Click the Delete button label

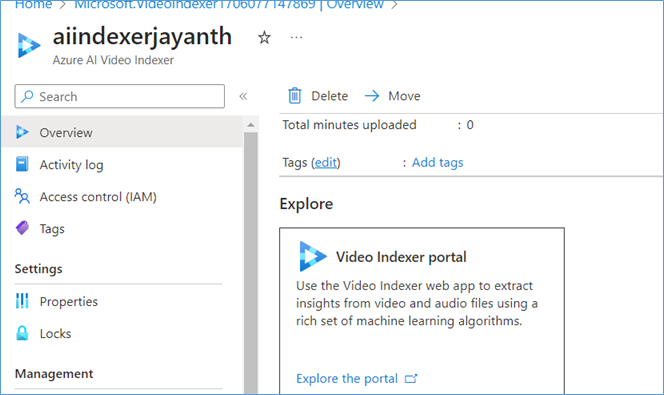pos(329,96)
